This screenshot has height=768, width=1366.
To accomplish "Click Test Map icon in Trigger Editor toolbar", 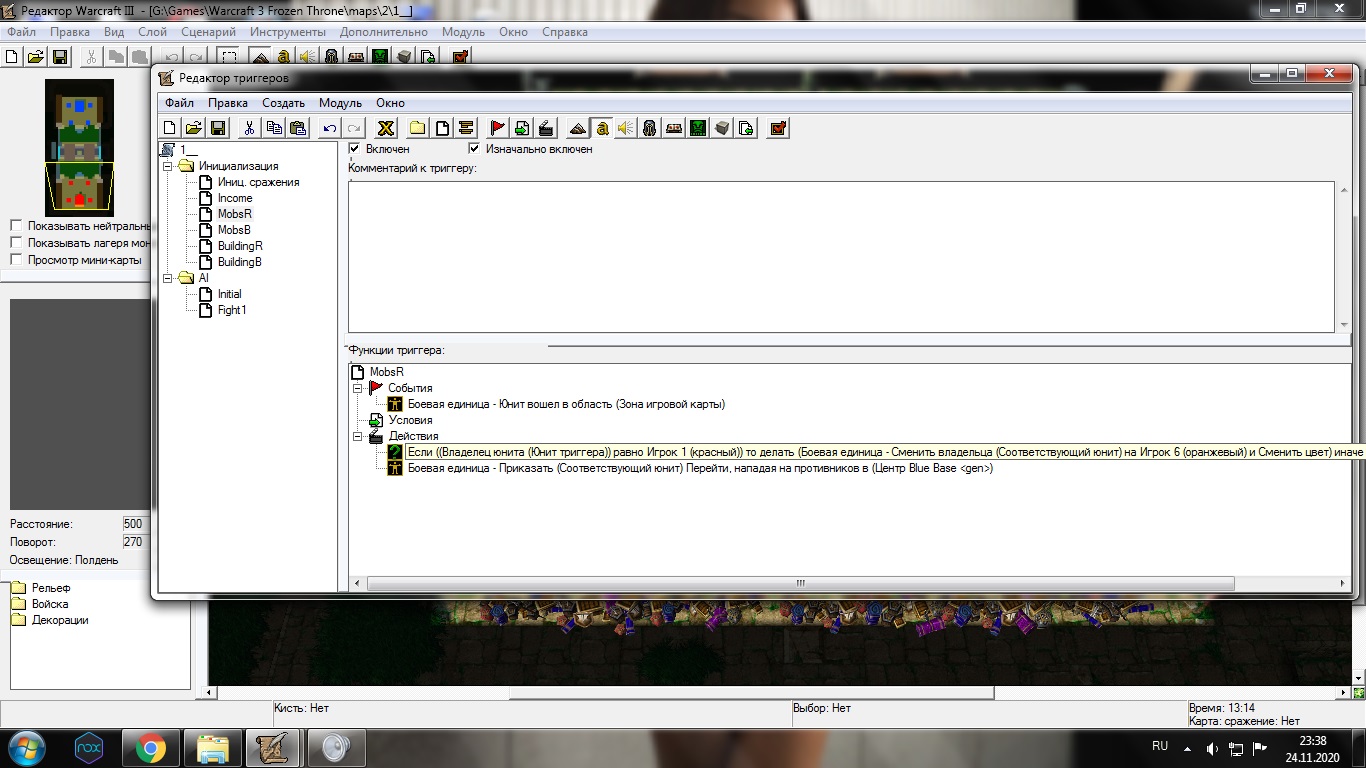I will click(x=778, y=128).
